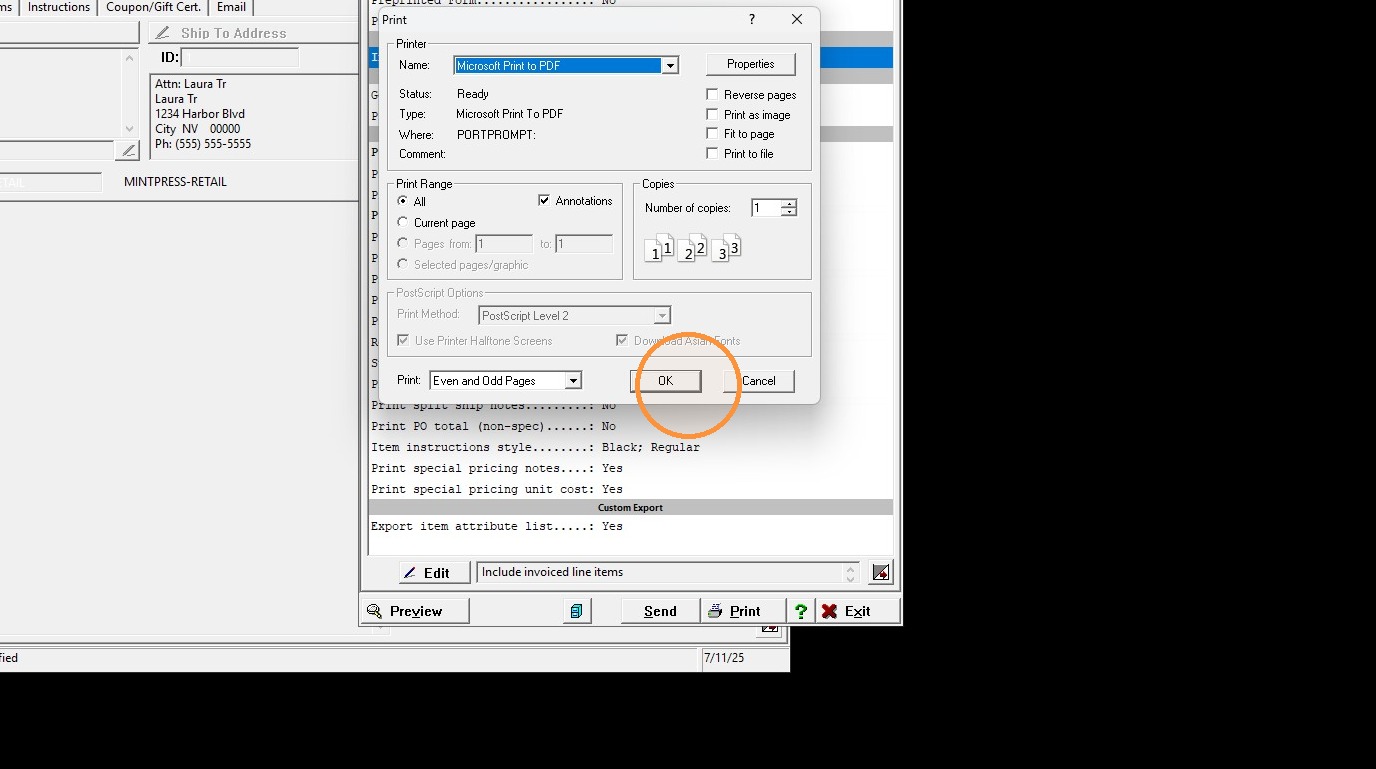Switch to the Email tab
Image resolution: width=1376 pixels, height=769 pixels.
[231, 7]
